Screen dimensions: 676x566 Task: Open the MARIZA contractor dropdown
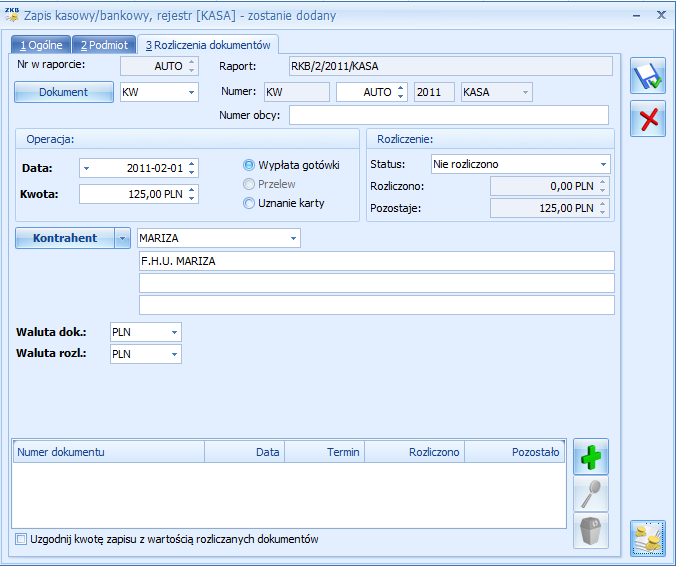point(293,238)
